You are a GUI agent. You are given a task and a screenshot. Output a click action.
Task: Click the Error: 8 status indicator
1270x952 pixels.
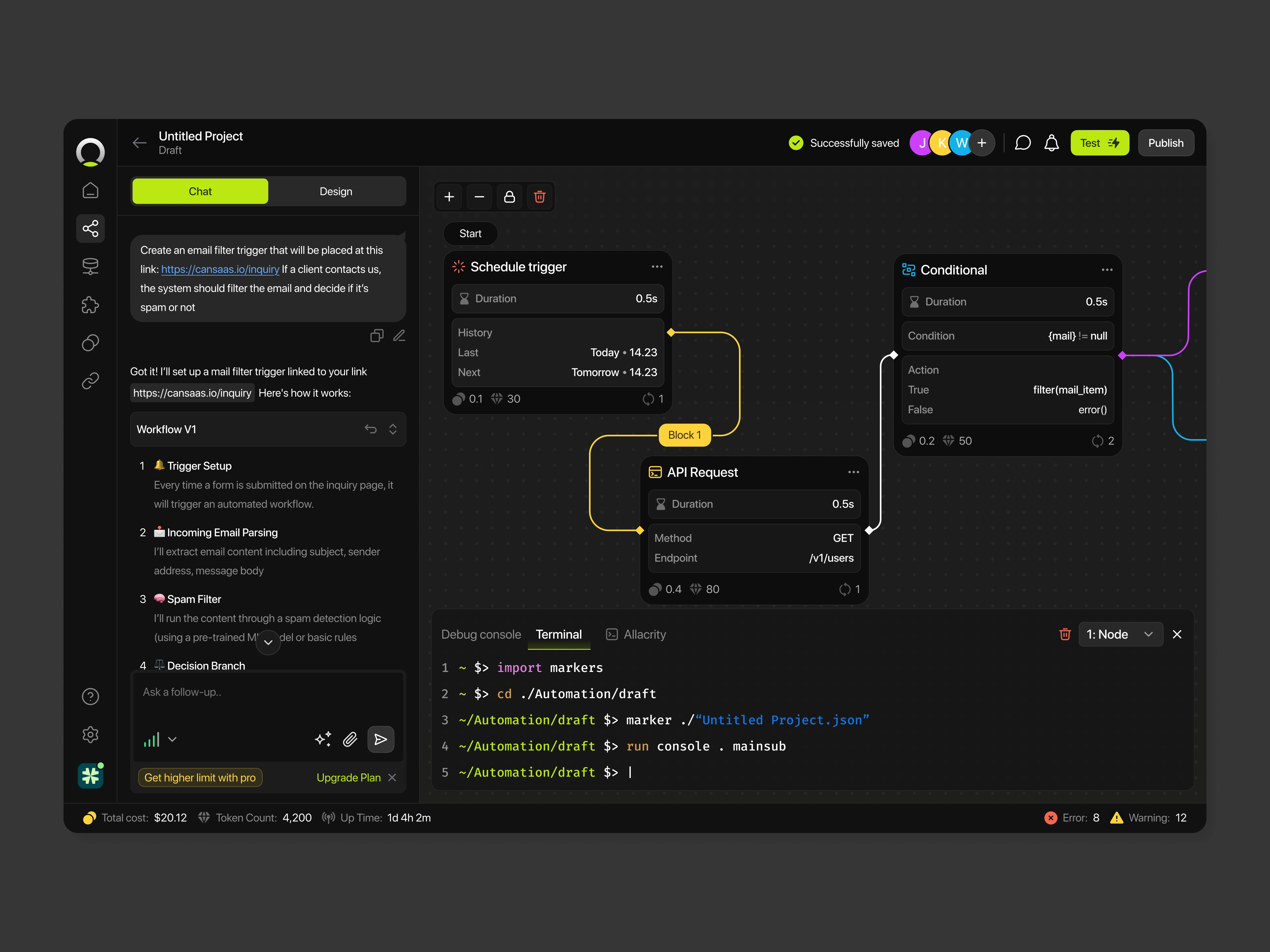1072,818
